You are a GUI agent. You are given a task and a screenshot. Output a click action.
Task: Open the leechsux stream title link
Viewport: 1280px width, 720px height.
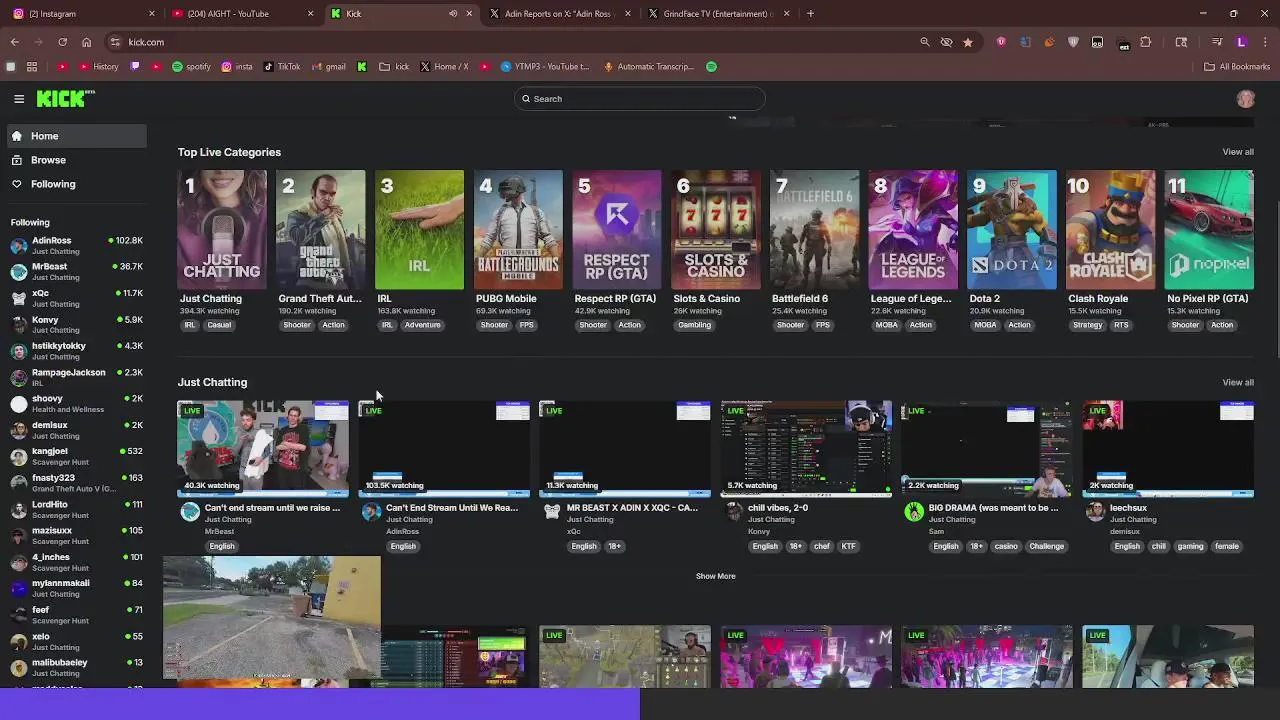coord(1128,508)
